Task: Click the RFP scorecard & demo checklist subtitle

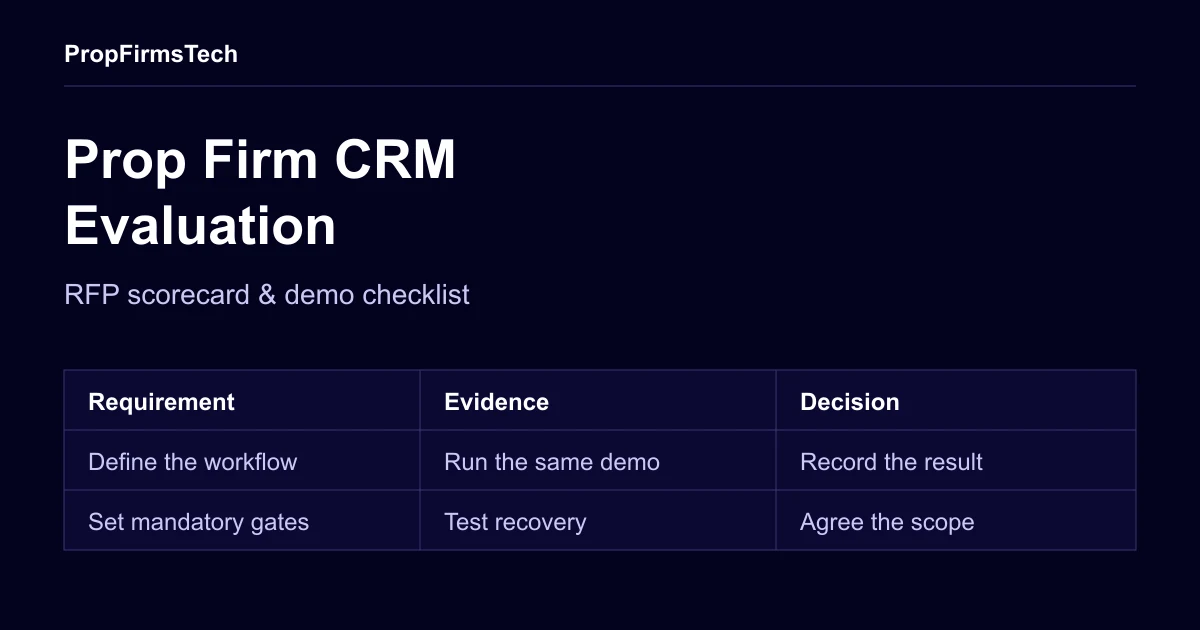Action: pyautogui.click(x=267, y=295)
